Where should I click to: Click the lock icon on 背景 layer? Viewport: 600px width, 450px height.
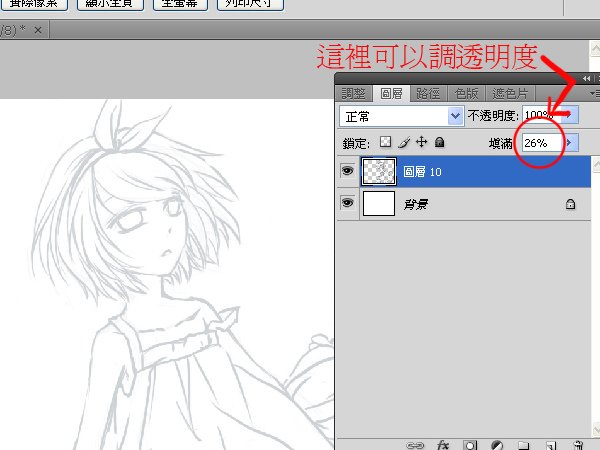pos(570,204)
